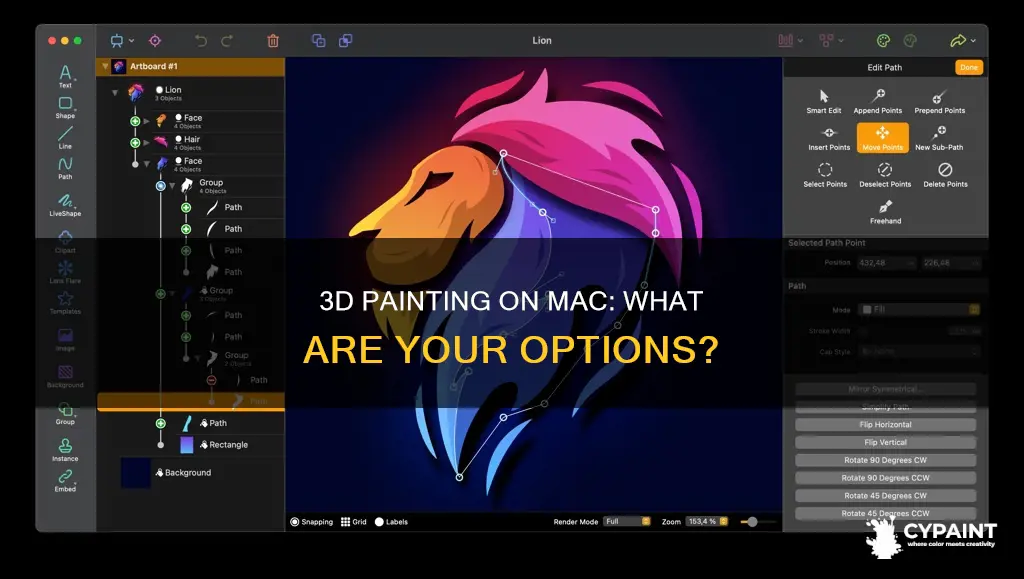Click the first overlapping-squares icon in toolbar

pyautogui.click(x=319, y=40)
